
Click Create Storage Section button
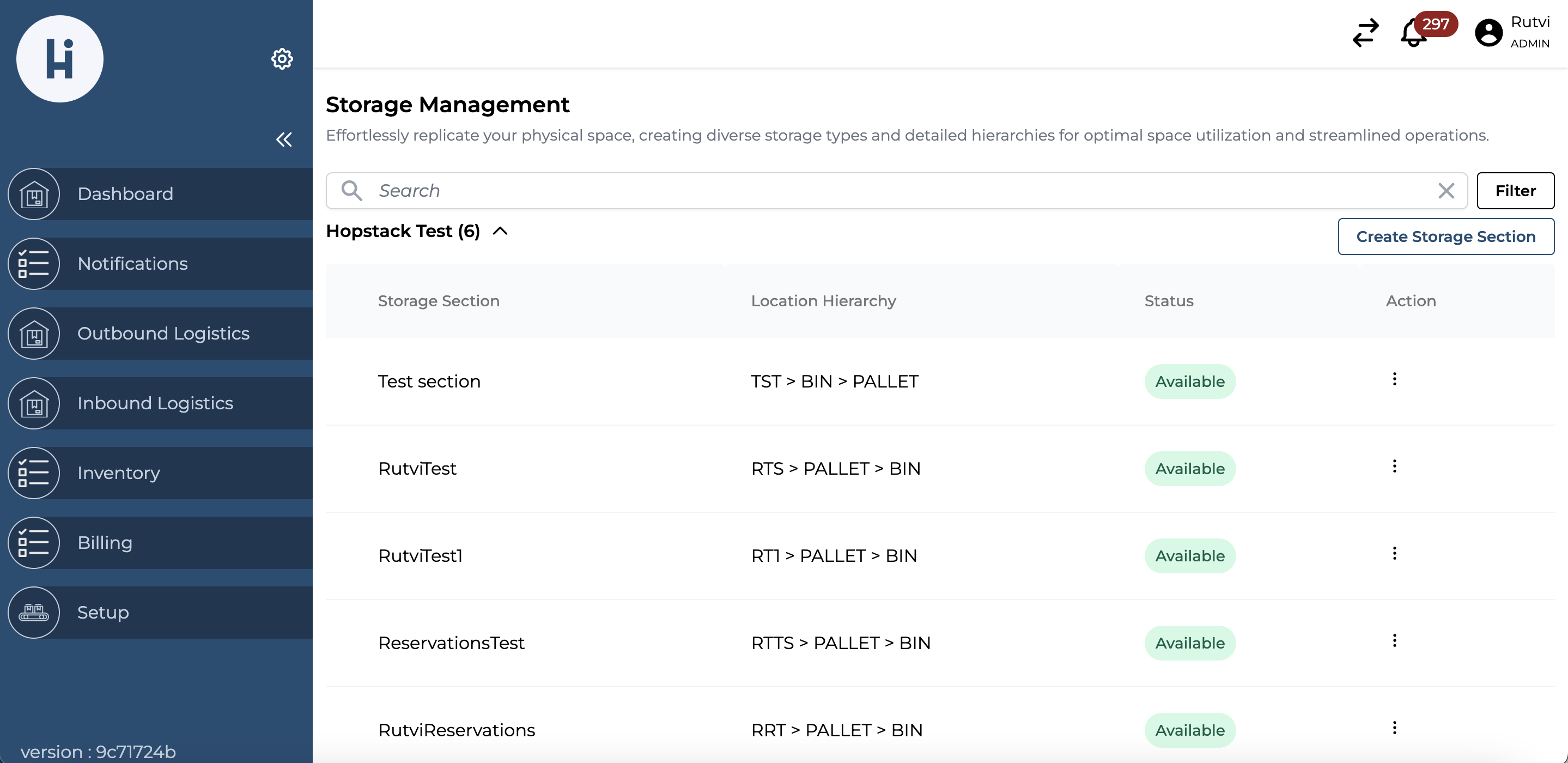pyautogui.click(x=1445, y=237)
